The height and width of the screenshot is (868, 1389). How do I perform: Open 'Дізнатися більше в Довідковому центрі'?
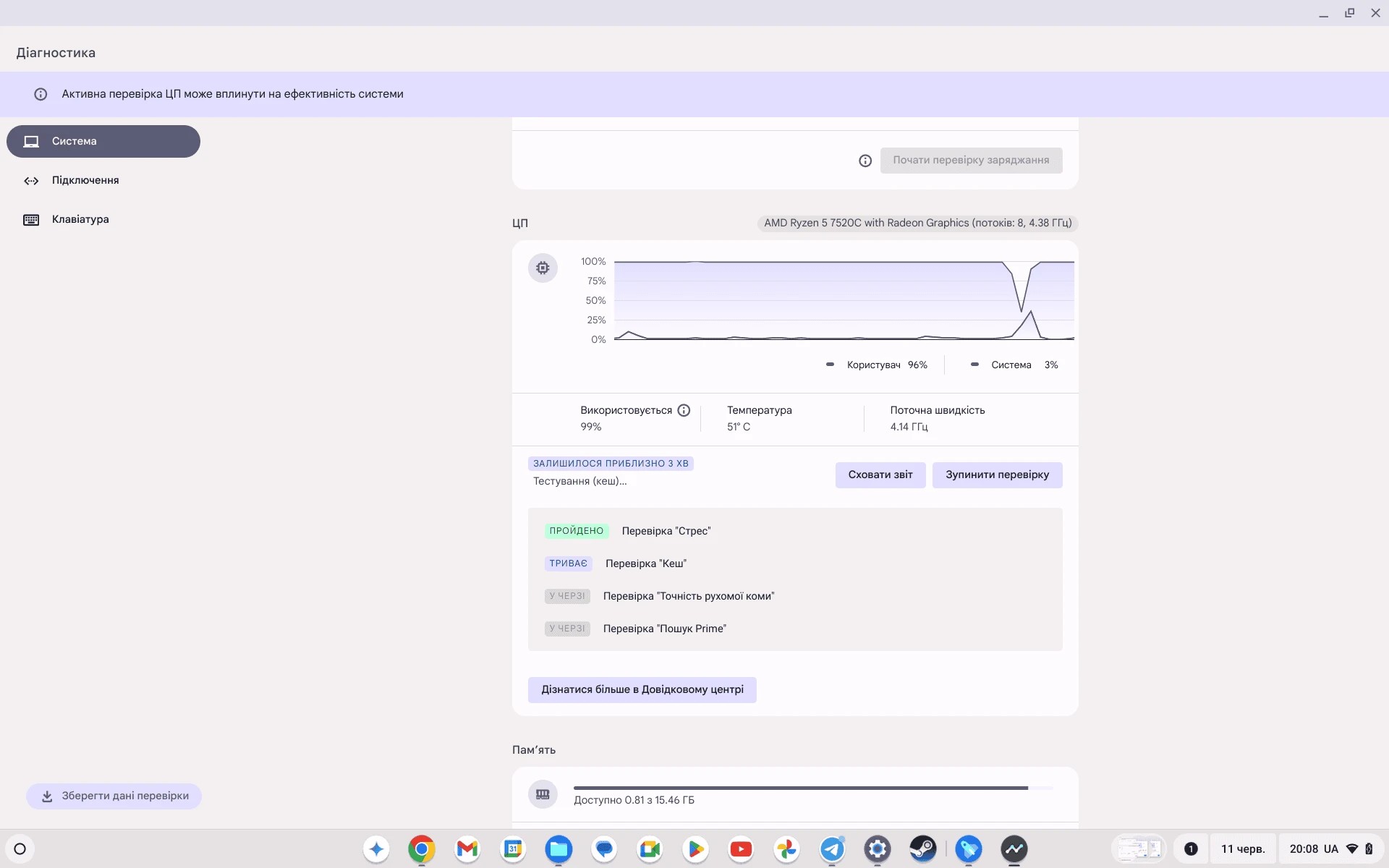[642, 689]
